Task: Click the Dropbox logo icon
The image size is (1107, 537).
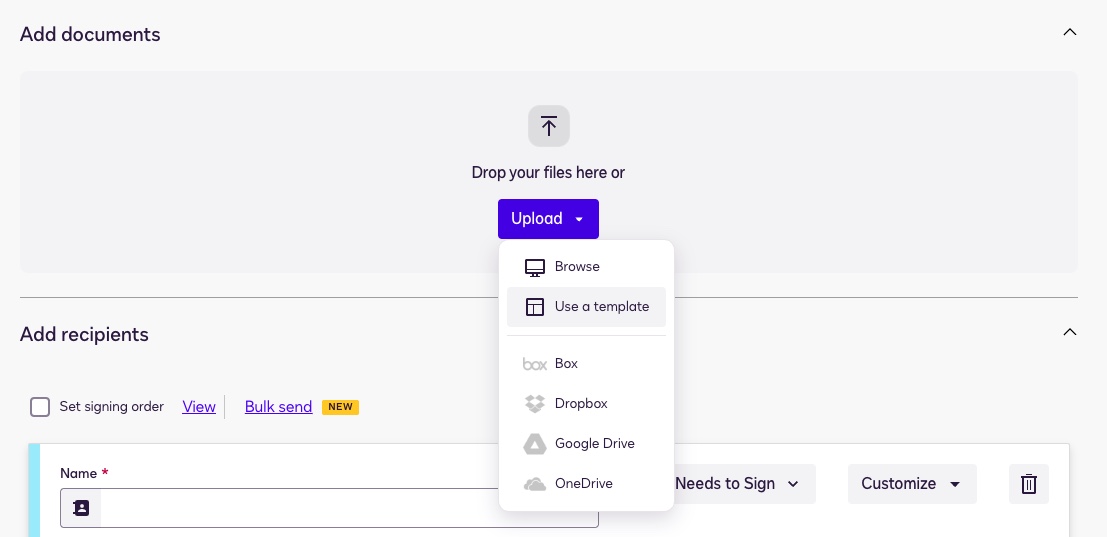Action: (x=535, y=404)
